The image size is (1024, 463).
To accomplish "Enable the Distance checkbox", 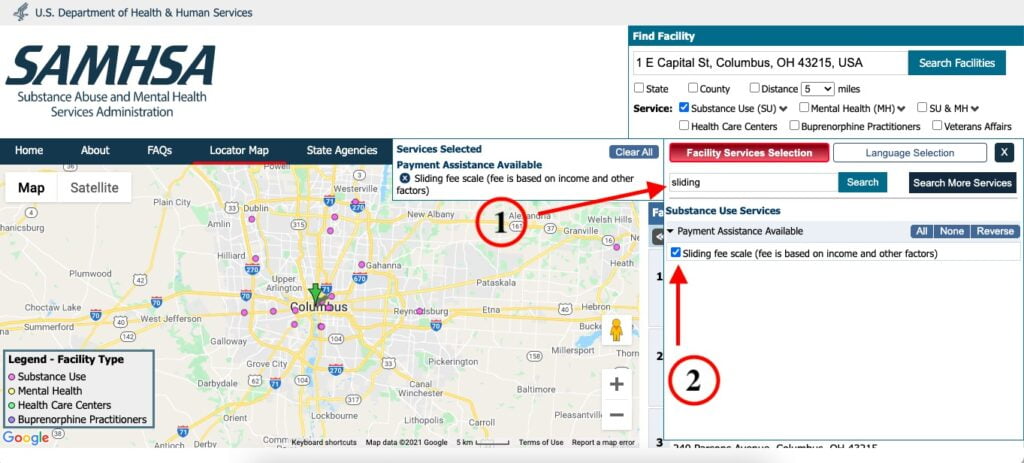I will (754, 88).
